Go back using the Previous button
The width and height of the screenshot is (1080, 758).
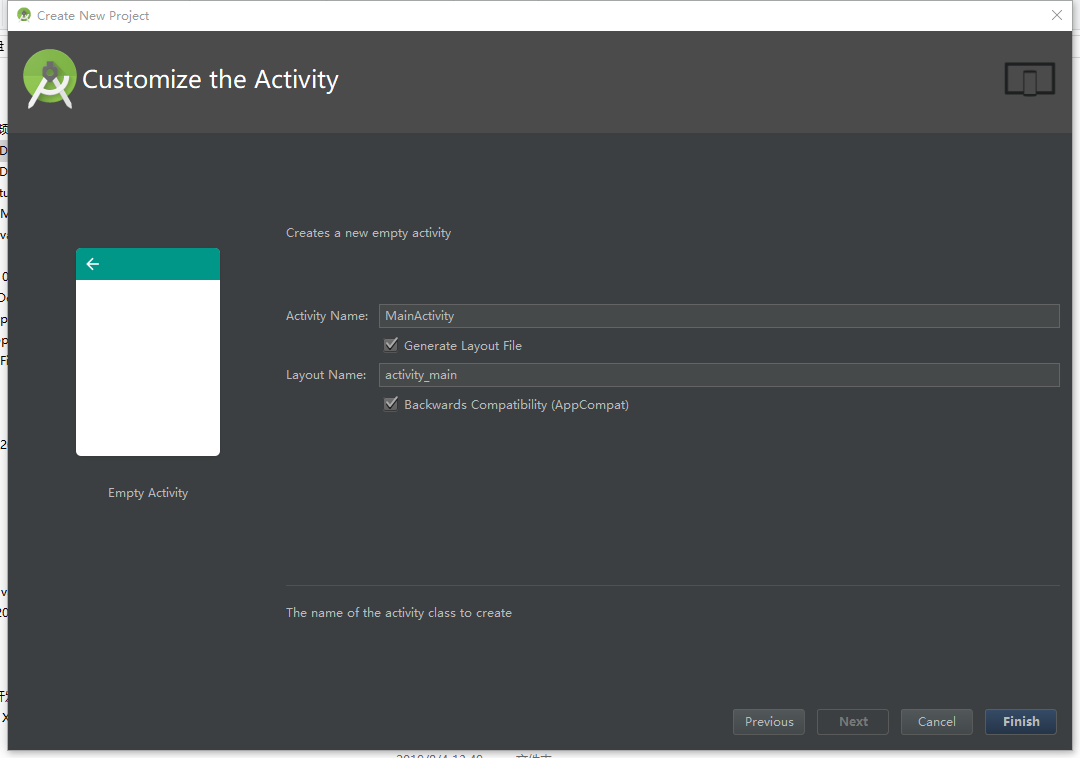[768, 721]
